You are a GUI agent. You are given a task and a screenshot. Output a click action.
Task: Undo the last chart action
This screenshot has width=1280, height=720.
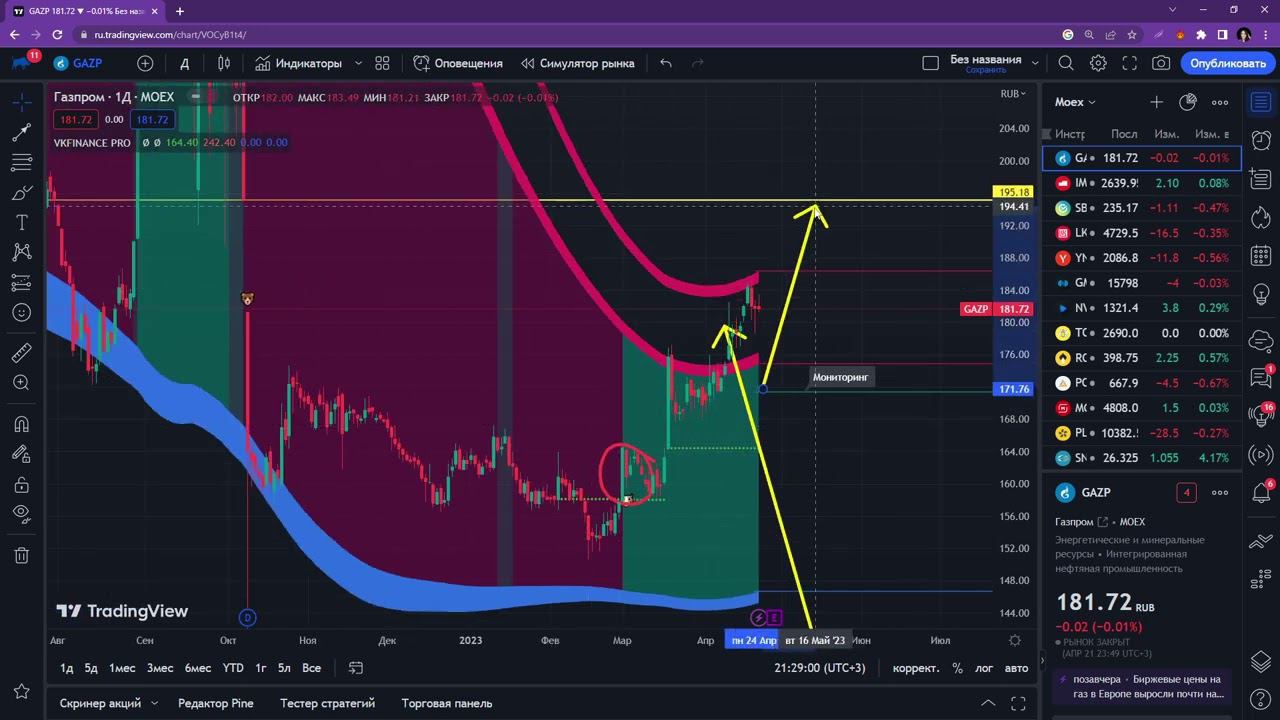click(x=666, y=63)
